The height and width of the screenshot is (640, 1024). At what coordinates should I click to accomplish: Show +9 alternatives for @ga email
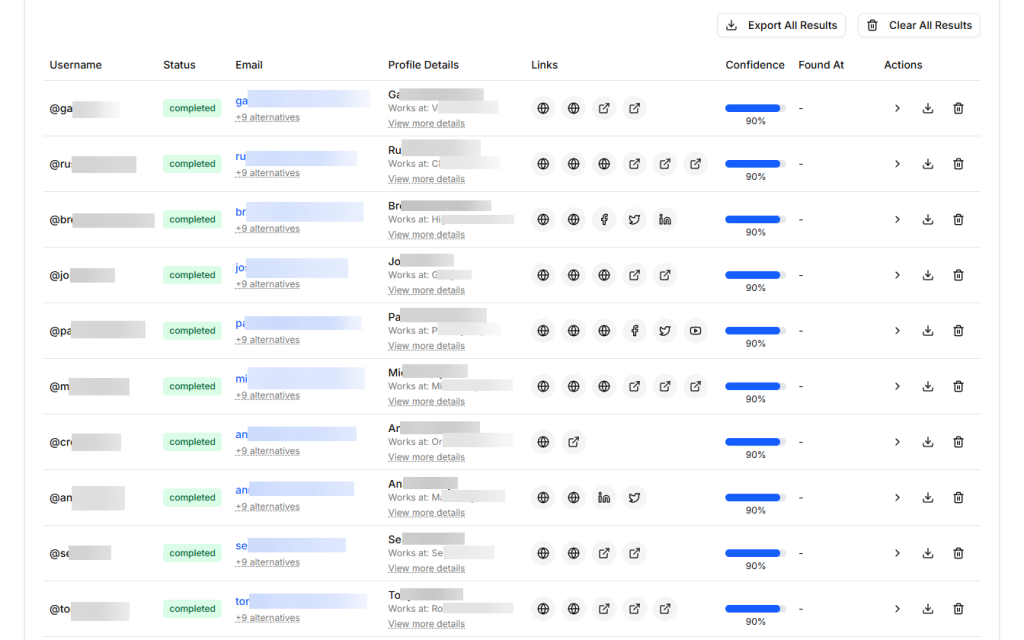[x=267, y=118]
